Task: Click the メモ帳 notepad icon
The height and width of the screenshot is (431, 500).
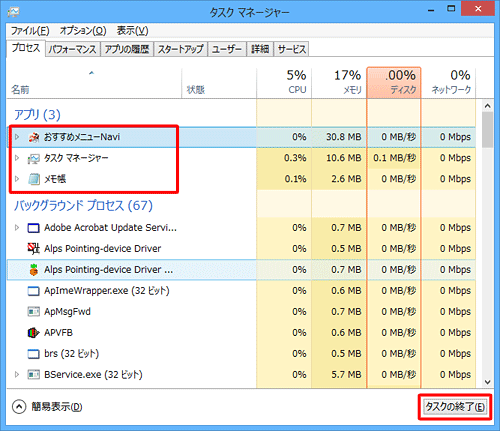Action: click(34, 179)
